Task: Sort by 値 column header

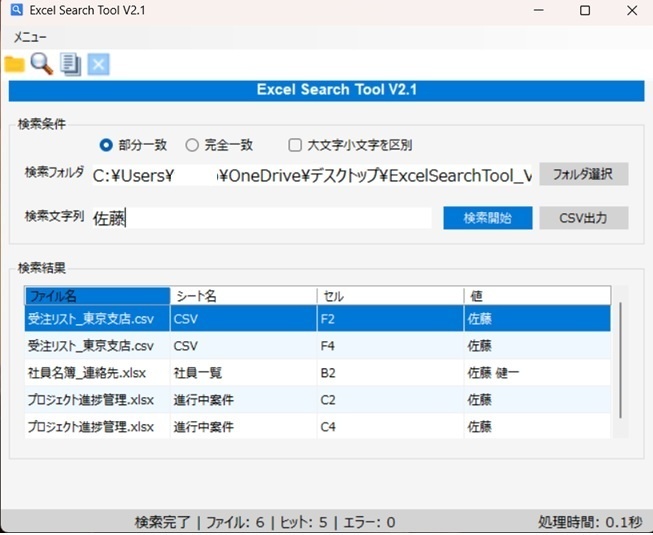Action: coord(538,296)
